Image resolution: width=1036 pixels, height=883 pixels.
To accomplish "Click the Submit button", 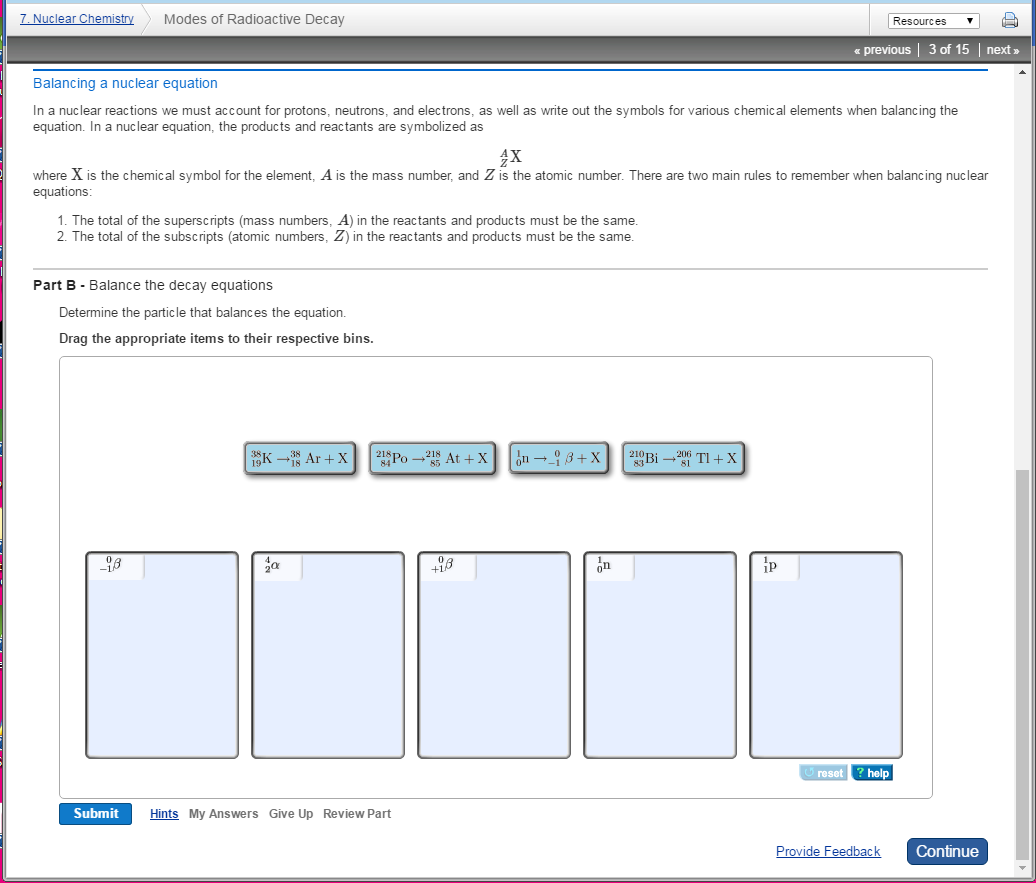I will (x=95, y=814).
